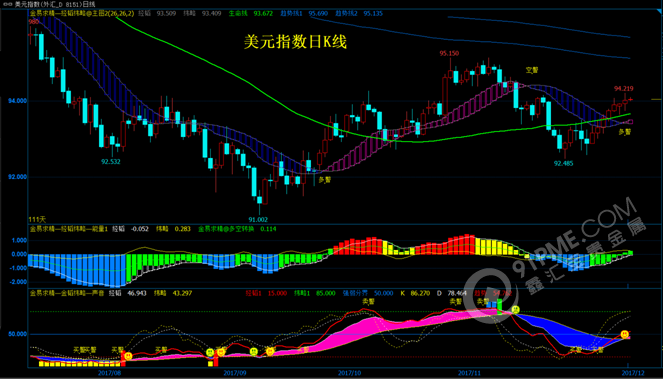Screen dimensions: 664x380
Task: Select the 2017/10 date marker on the time axis
Action: coord(349,373)
